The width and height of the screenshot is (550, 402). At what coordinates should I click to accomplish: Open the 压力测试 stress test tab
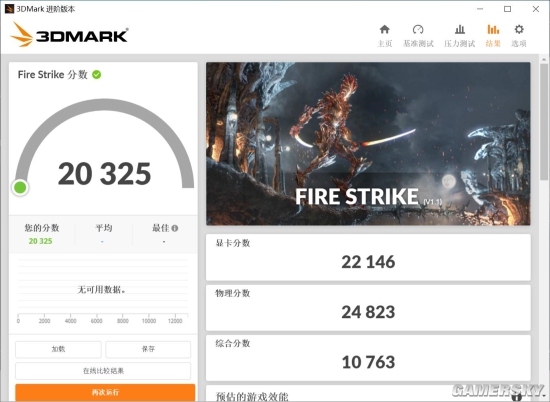(x=460, y=36)
